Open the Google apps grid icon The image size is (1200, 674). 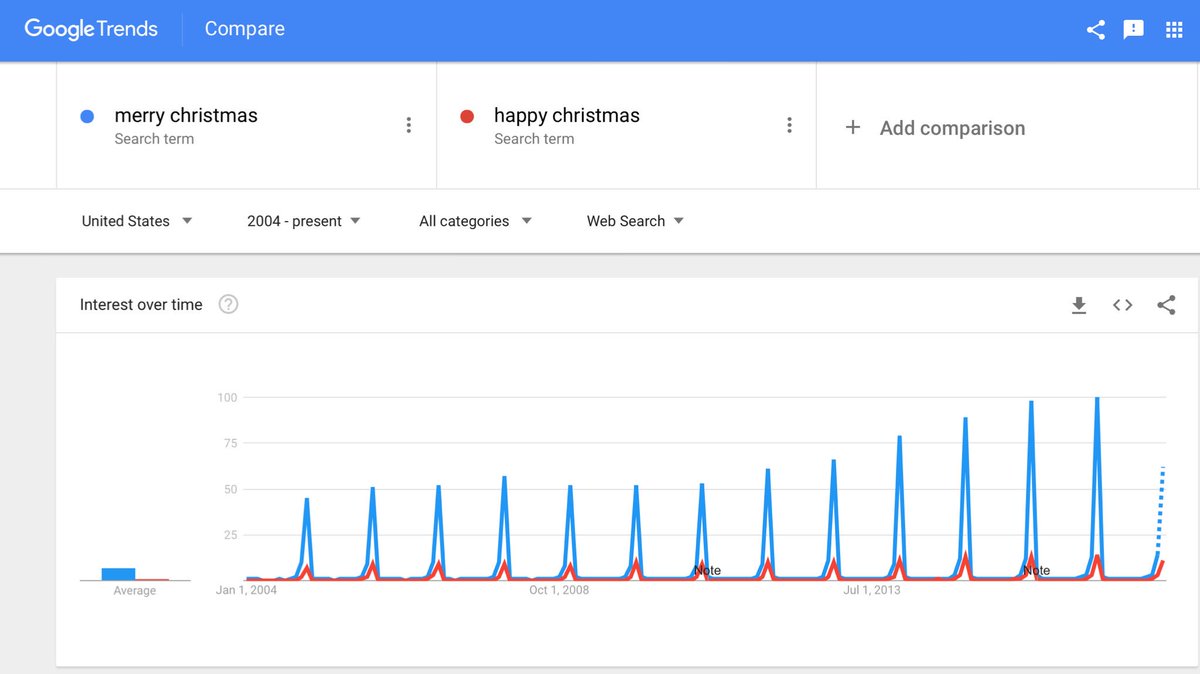(x=1174, y=29)
